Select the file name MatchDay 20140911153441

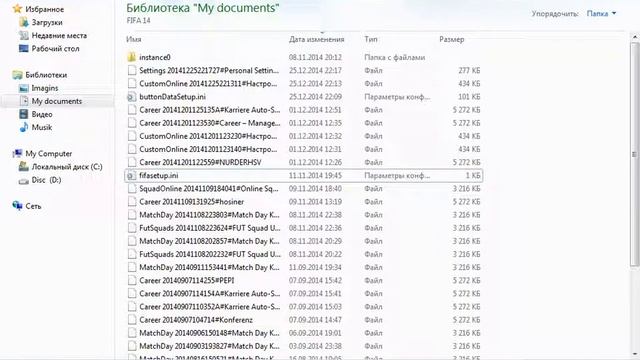pyautogui.click(x=209, y=267)
